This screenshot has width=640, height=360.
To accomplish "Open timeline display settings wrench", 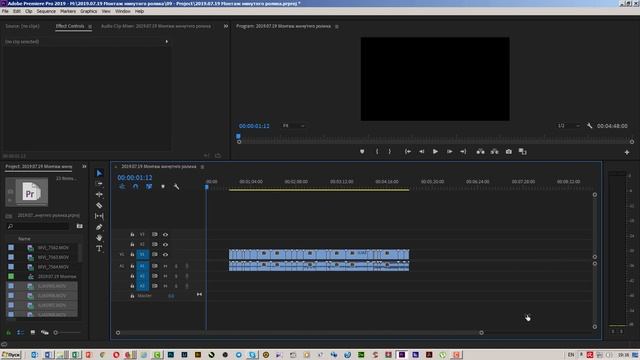I will tap(176, 187).
